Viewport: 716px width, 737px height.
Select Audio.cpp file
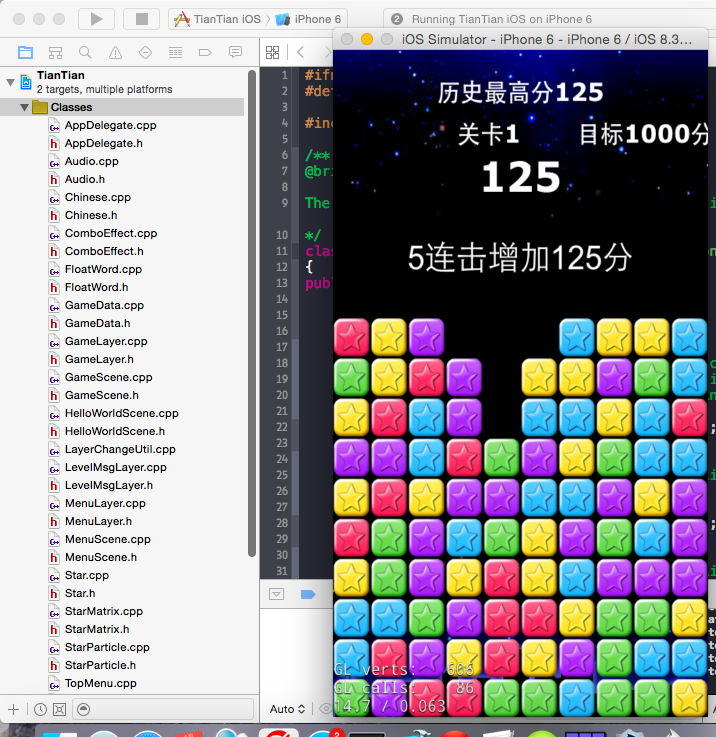[92, 161]
